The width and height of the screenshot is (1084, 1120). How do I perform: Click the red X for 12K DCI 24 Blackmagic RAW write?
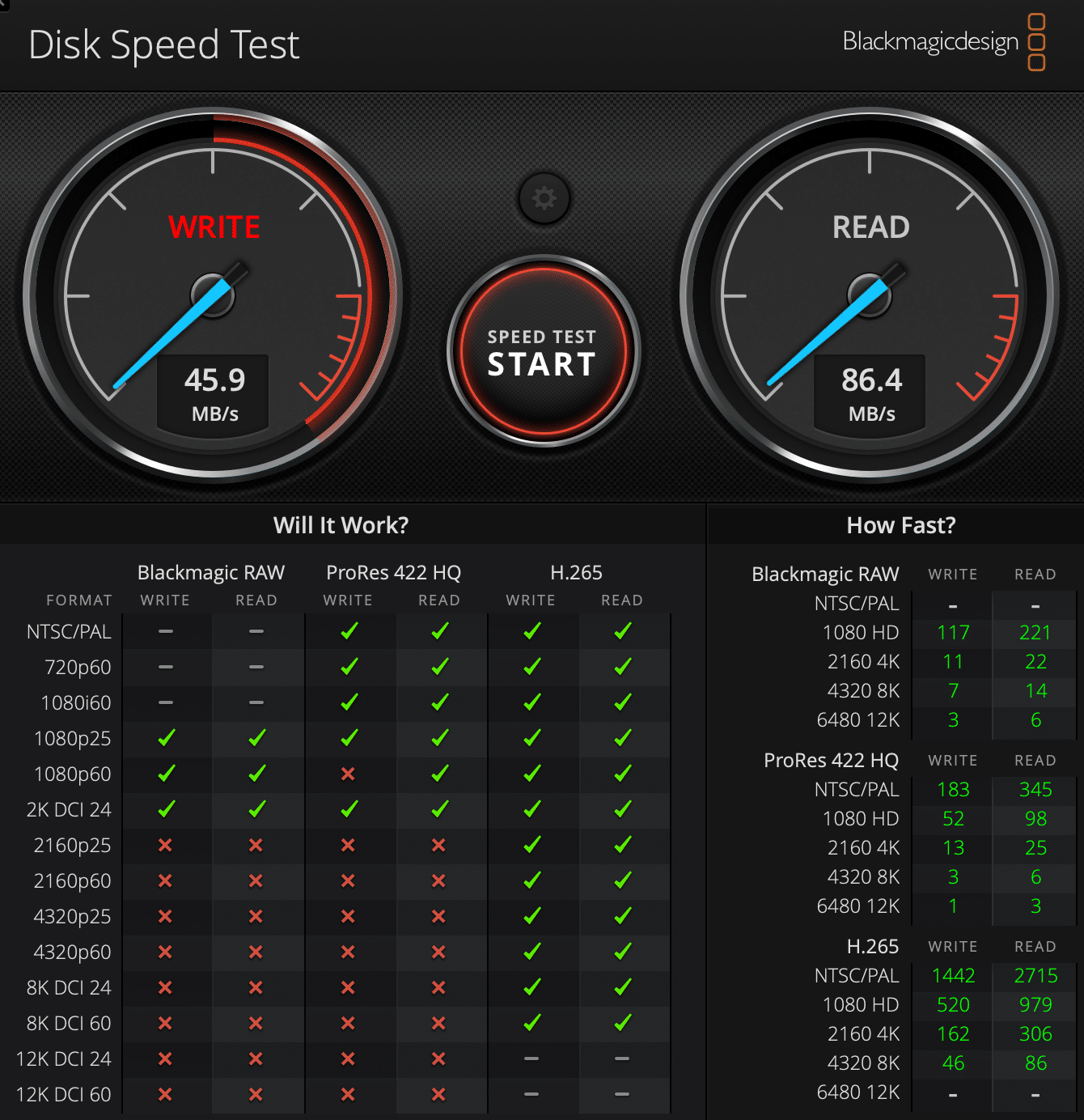pos(165,1058)
